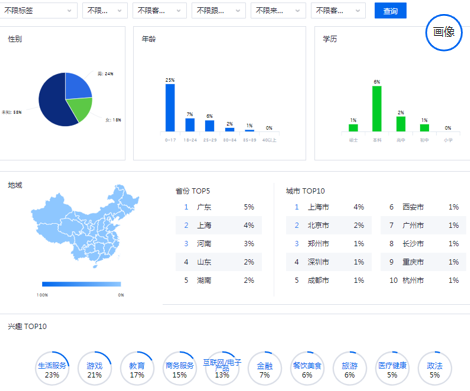The width and height of the screenshot is (470, 391).
Task: Choose the 教育 17% interest circle
Action: [137, 368]
